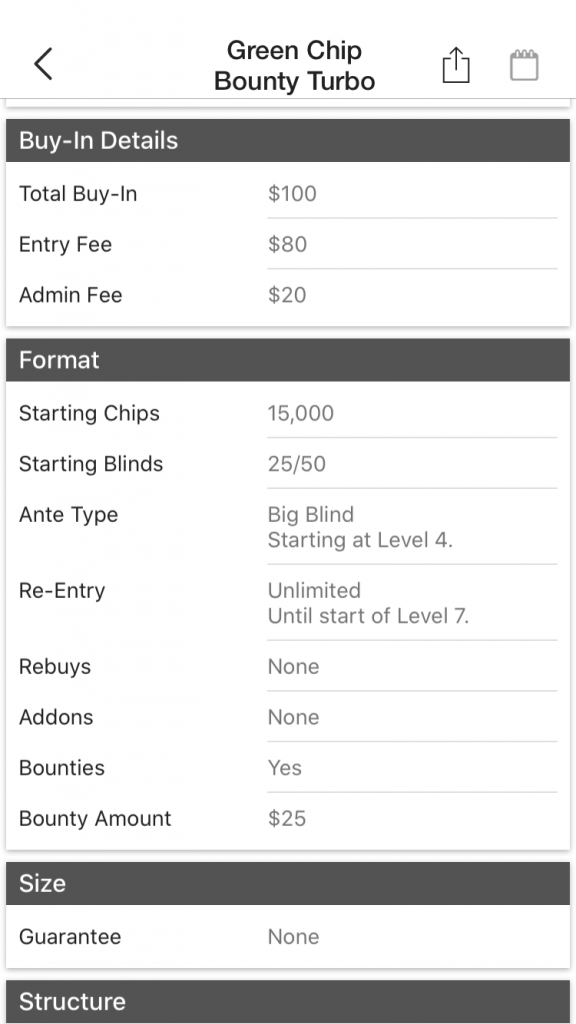
Task: Tap the Re-Entry Unlimited text
Action: (x=314, y=590)
